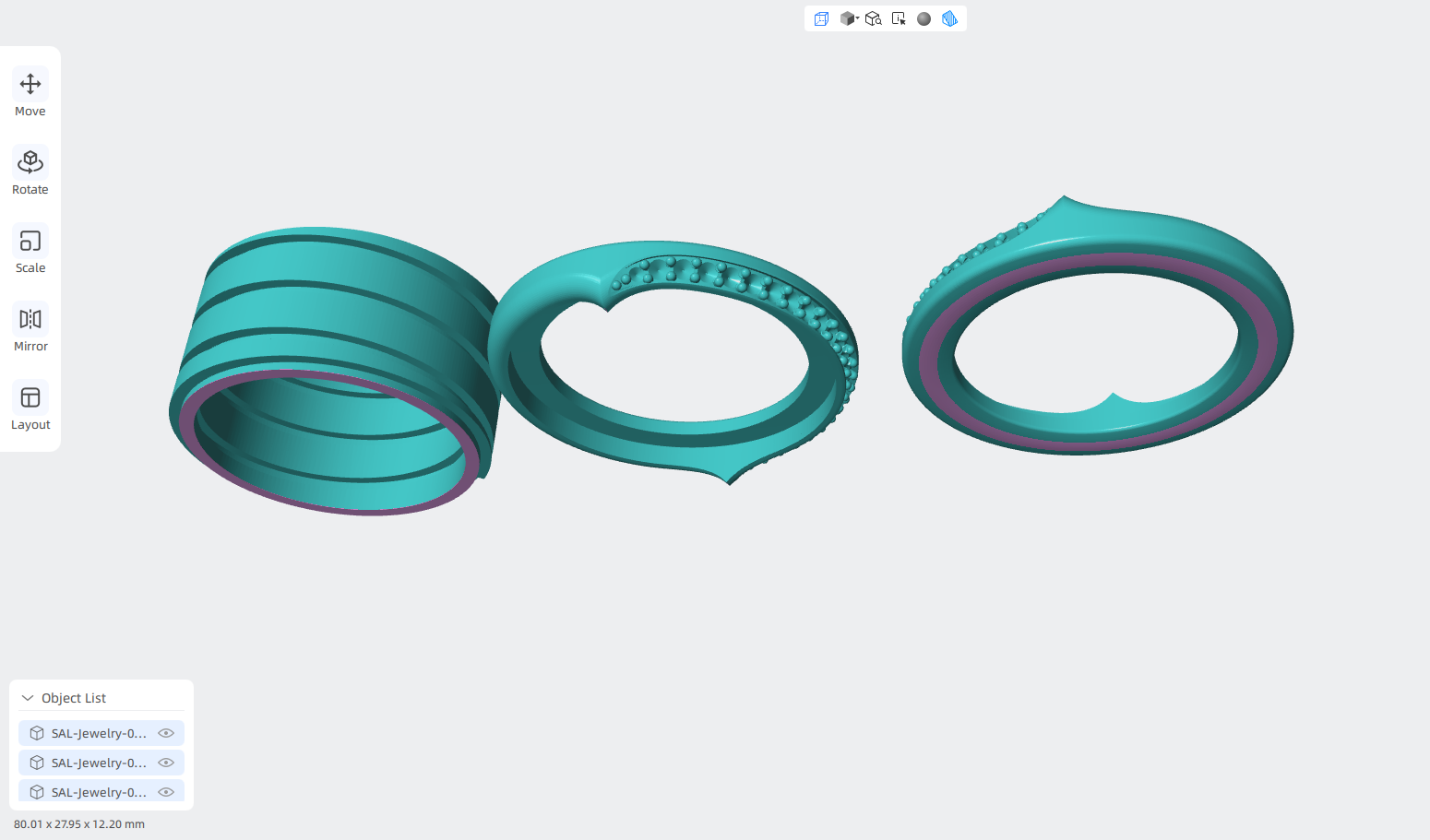Screen dimensions: 1430x840
Task: Toggle the wireframe axis box view icon
Action: (x=821, y=18)
